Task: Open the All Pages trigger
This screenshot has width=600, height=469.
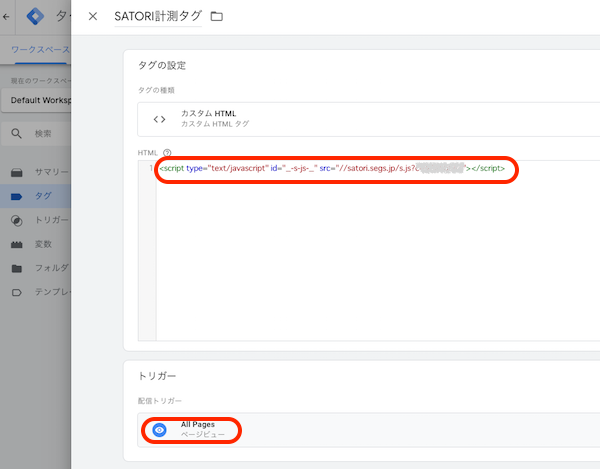Action: 368,430
